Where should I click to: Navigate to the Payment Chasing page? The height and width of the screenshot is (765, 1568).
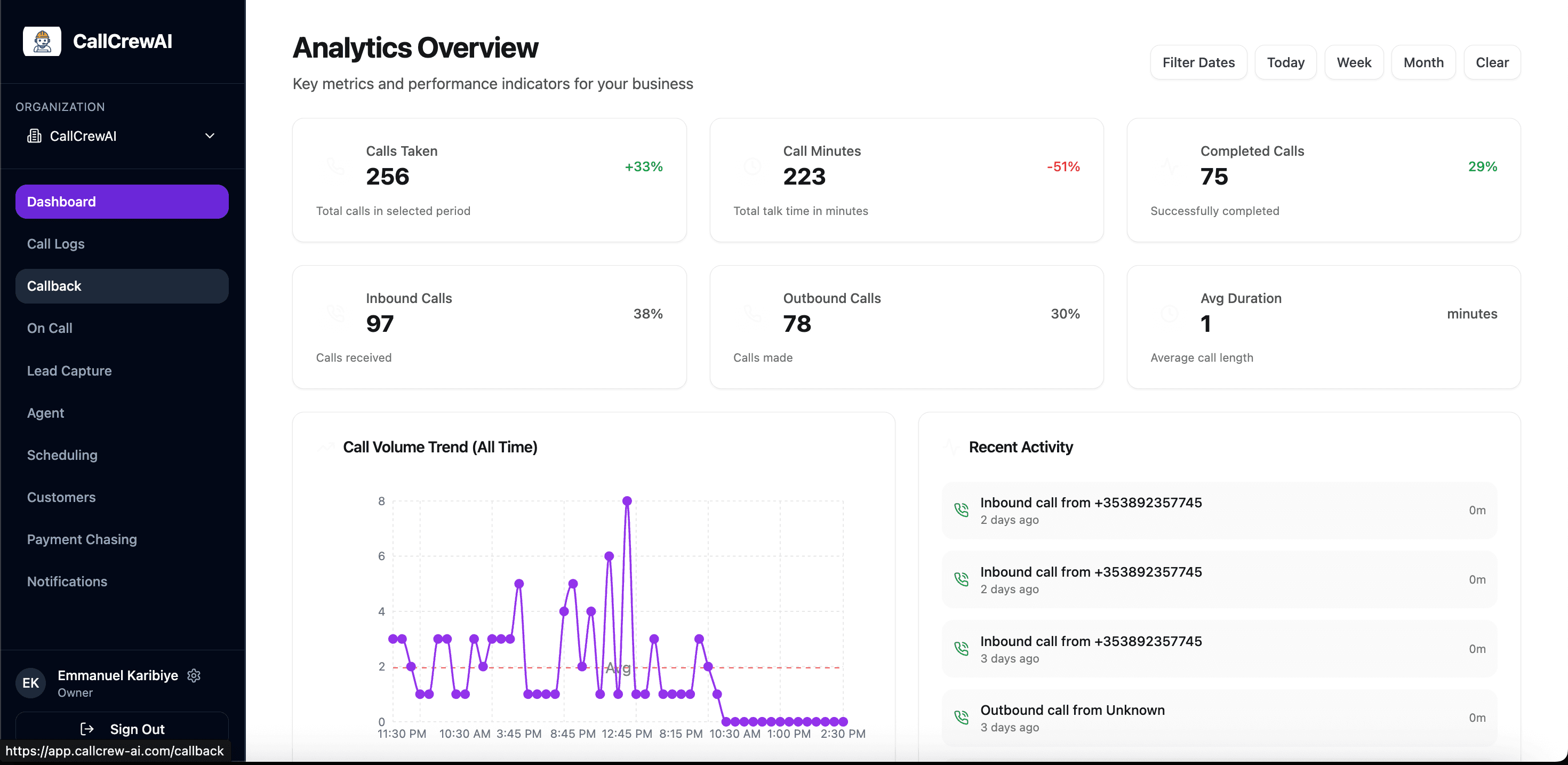[x=82, y=539]
